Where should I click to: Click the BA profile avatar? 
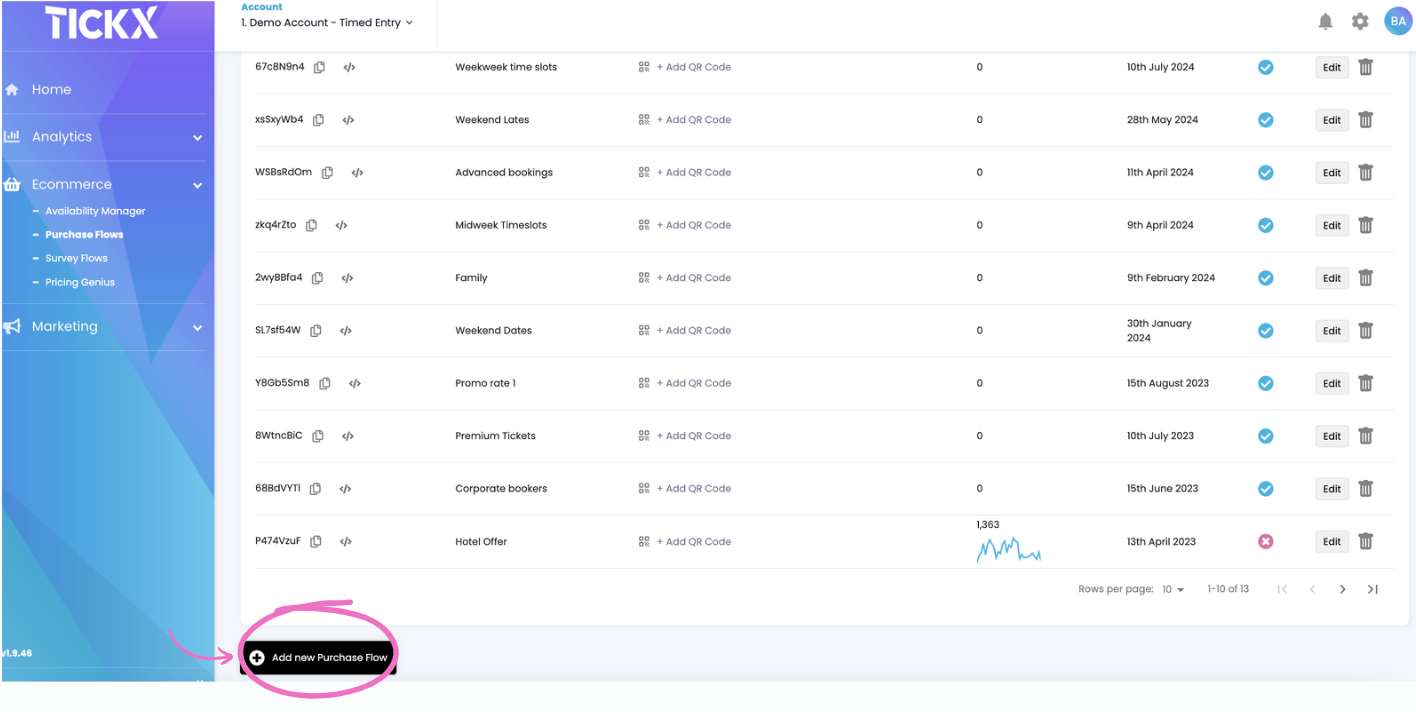click(x=1398, y=20)
